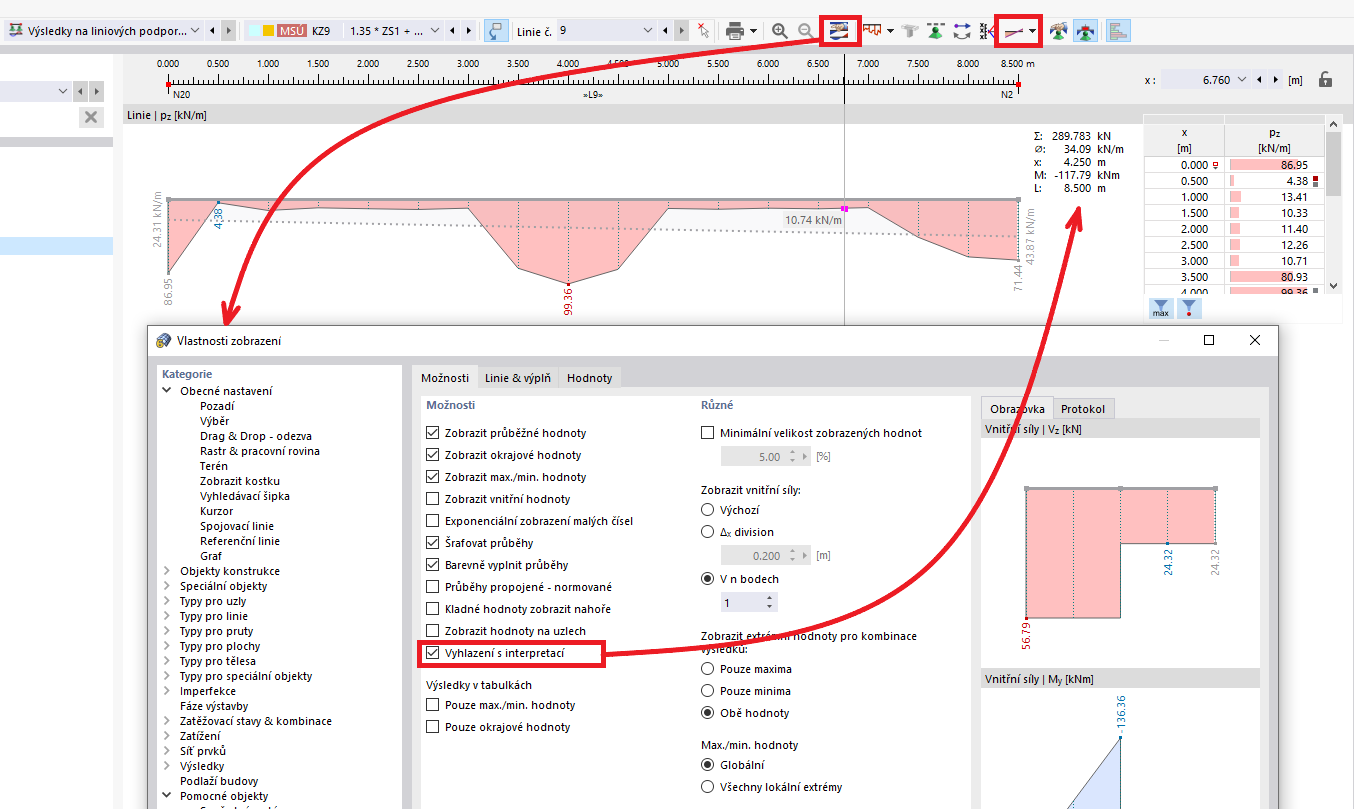This screenshot has width=1354, height=809.
Task: Switch to the Protokol preview tab
Action: 1084,409
